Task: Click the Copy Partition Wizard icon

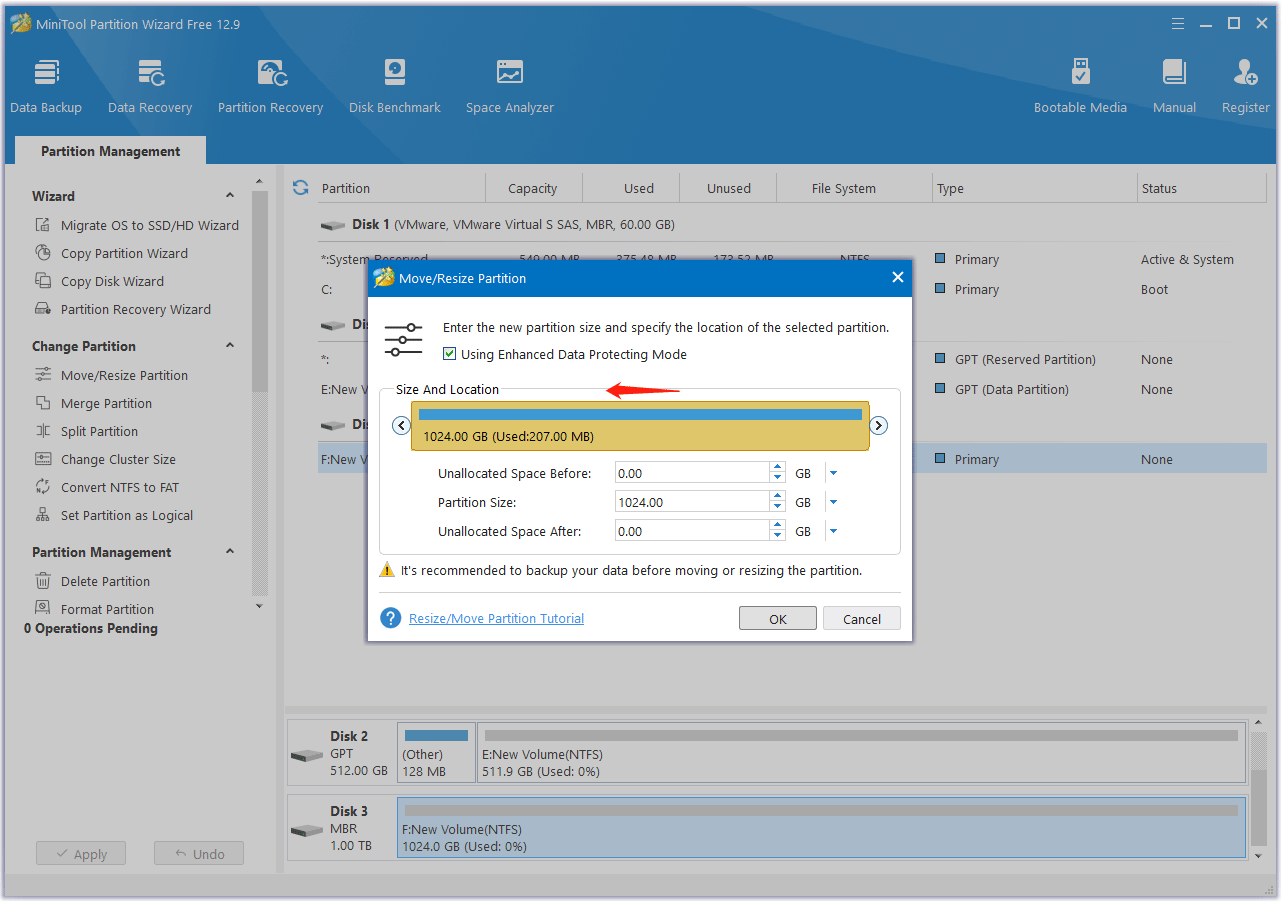Action: pyautogui.click(x=43, y=253)
